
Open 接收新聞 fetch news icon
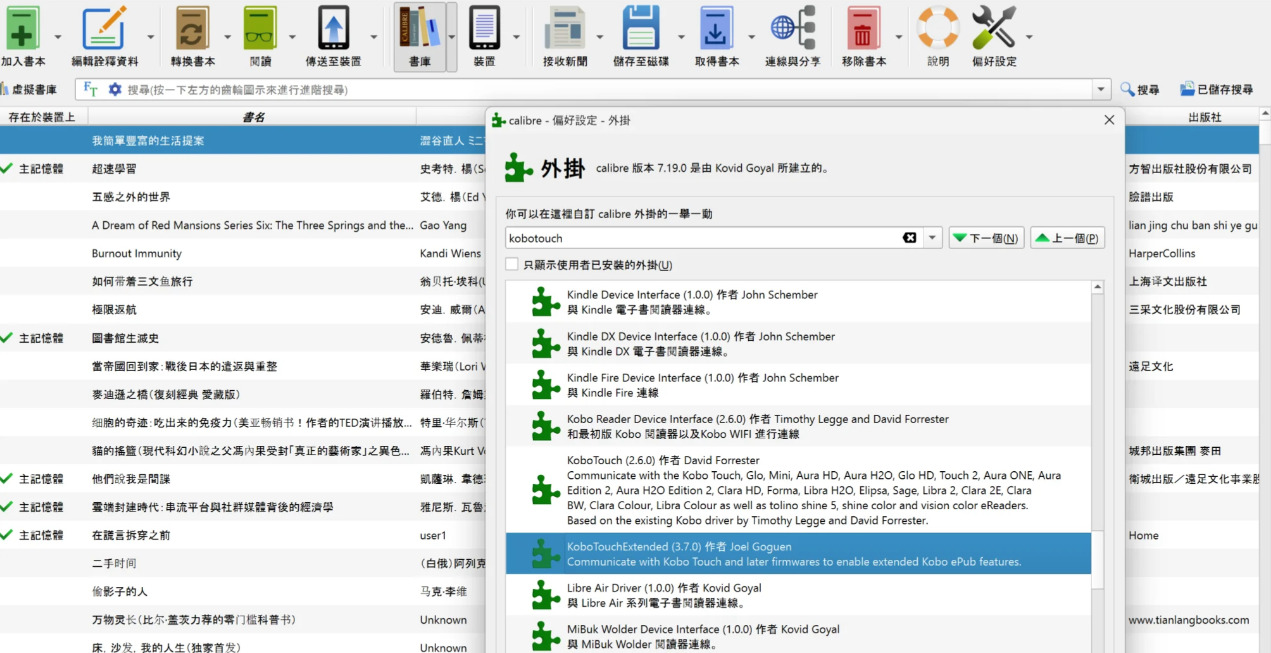[x=565, y=28]
